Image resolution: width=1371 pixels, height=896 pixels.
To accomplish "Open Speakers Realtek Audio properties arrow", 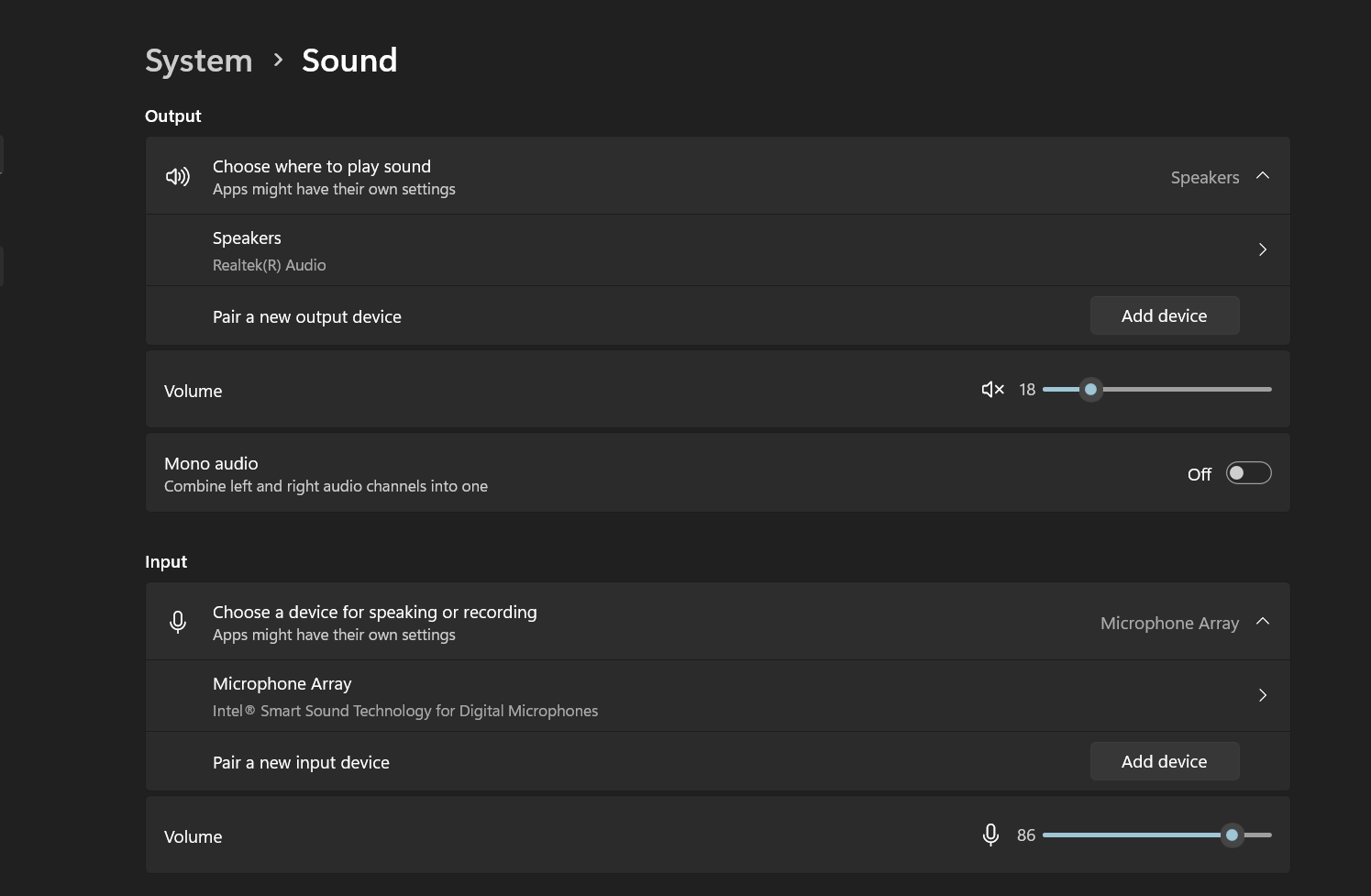I will pos(1263,249).
